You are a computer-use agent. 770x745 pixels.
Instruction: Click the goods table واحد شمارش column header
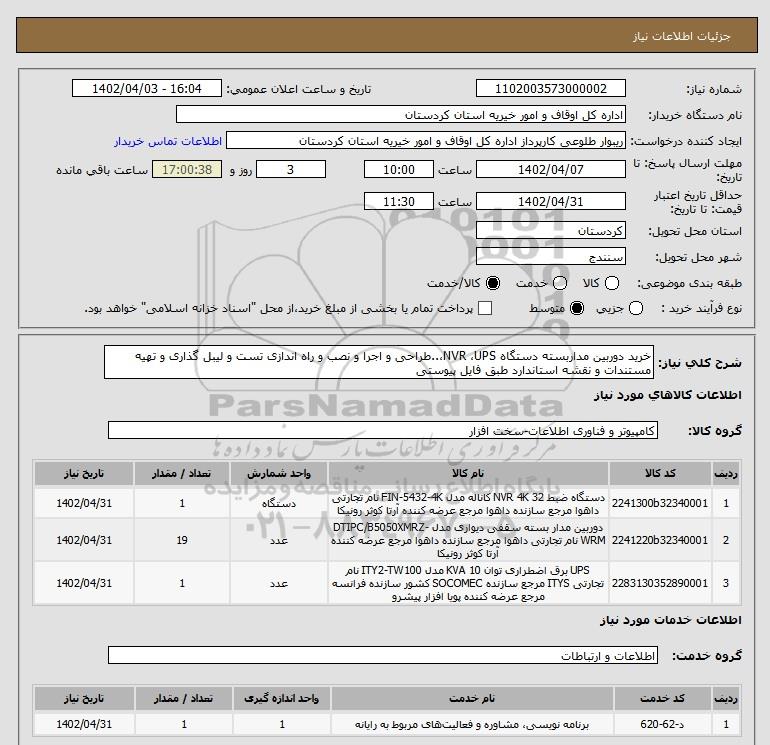(x=278, y=473)
